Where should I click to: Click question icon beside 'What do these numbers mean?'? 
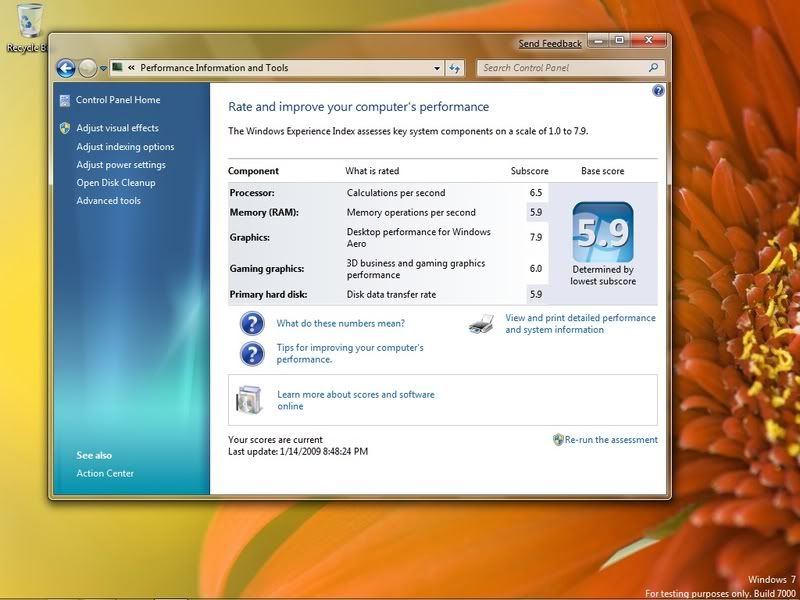251,324
